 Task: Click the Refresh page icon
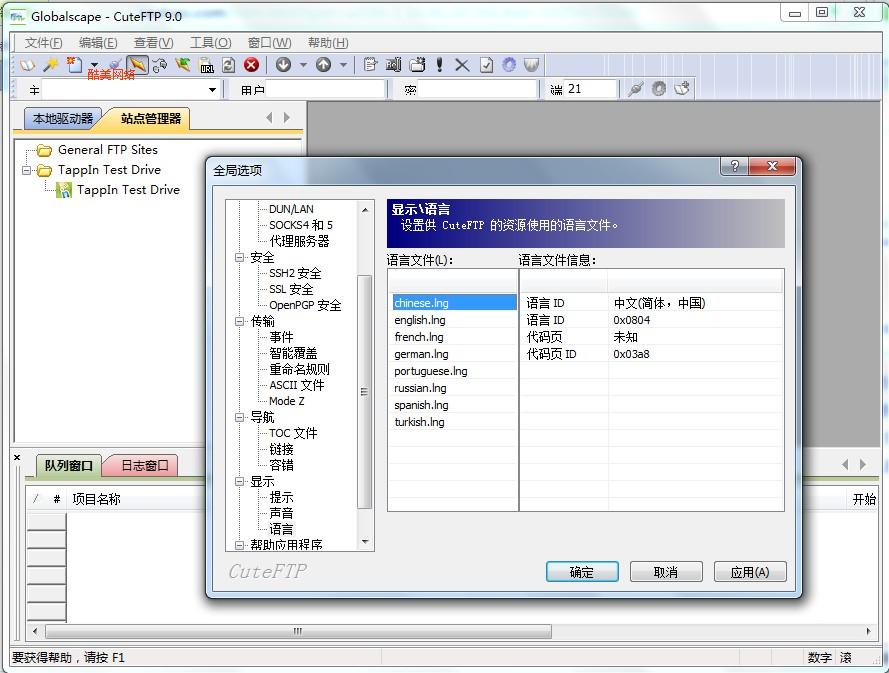coord(228,65)
